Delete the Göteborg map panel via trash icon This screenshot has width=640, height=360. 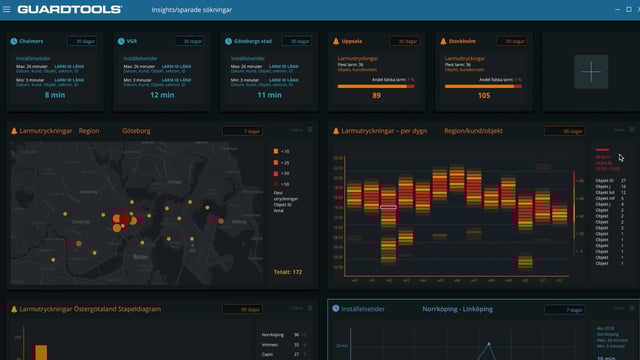coord(310,130)
